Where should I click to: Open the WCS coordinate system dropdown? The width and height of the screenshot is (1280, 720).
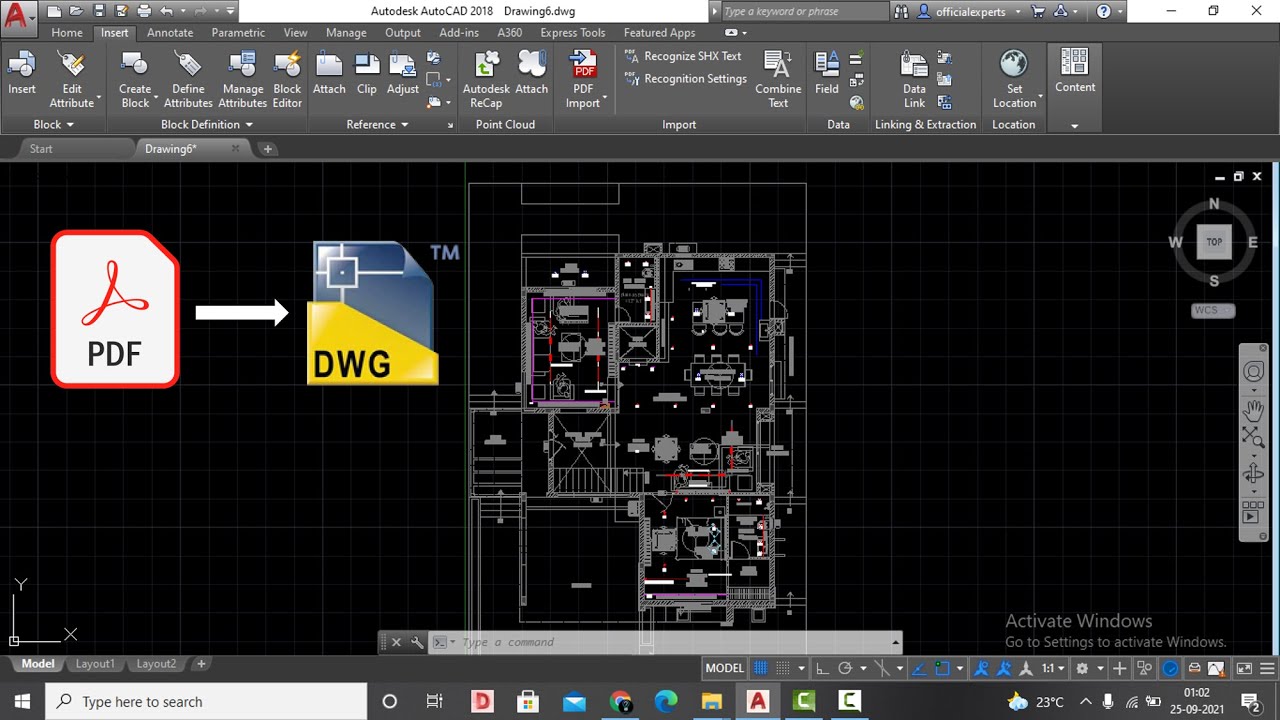1213,310
